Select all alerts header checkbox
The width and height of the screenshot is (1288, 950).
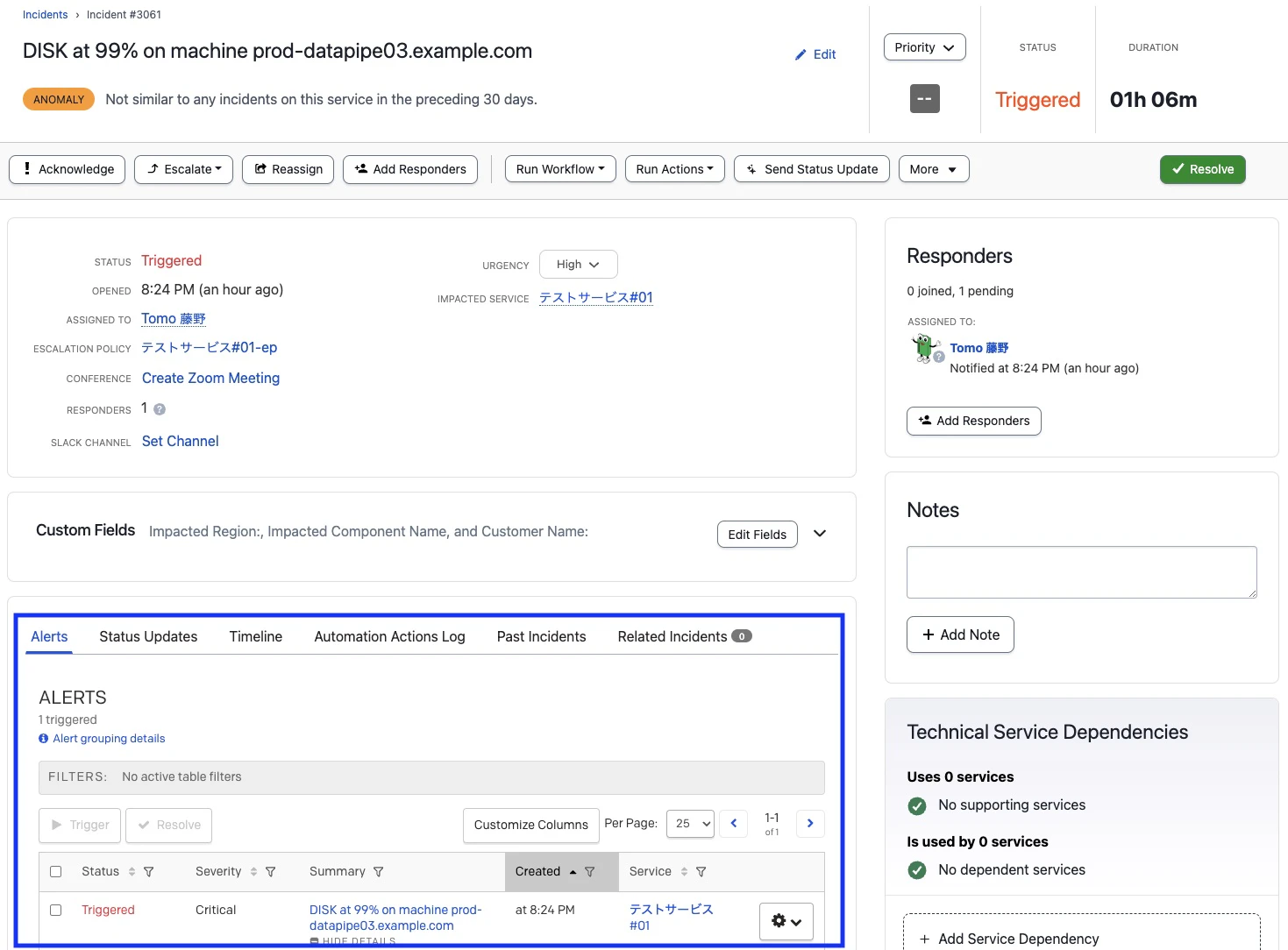coord(56,872)
